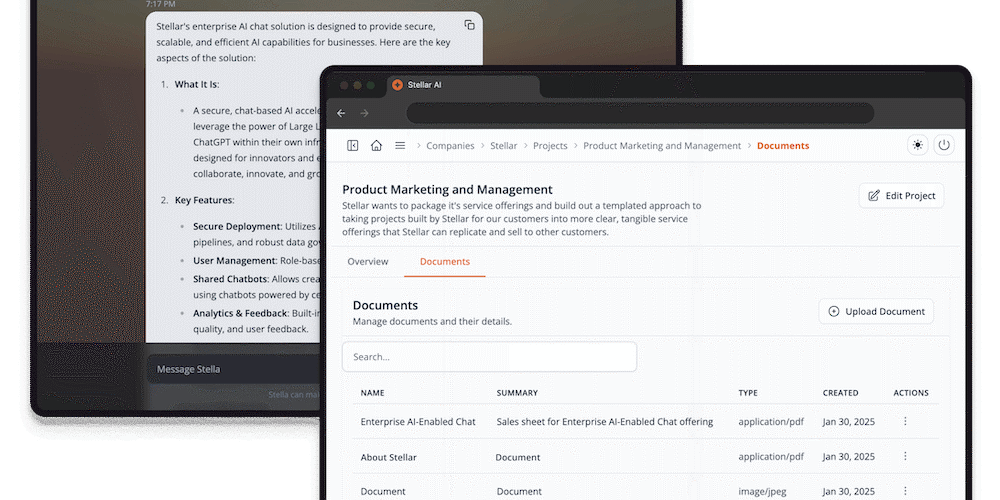Open Product Marketing and Management breadcrumb
This screenshot has height=500, width=1000.
pyautogui.click(x=662, y=145)
